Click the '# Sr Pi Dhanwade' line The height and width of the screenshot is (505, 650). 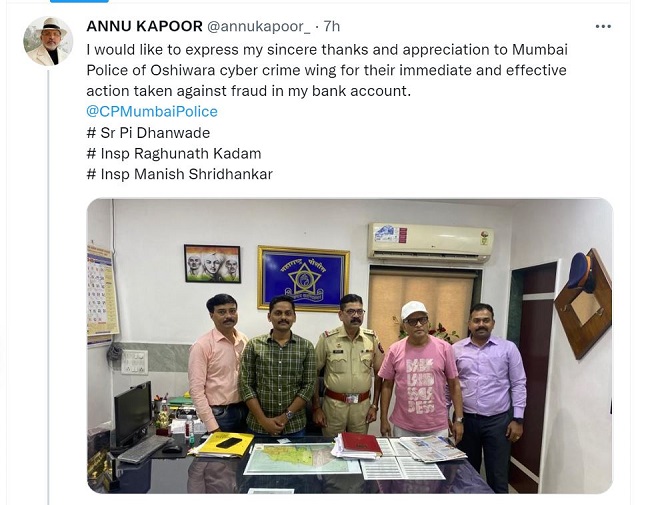pos(148,133)
